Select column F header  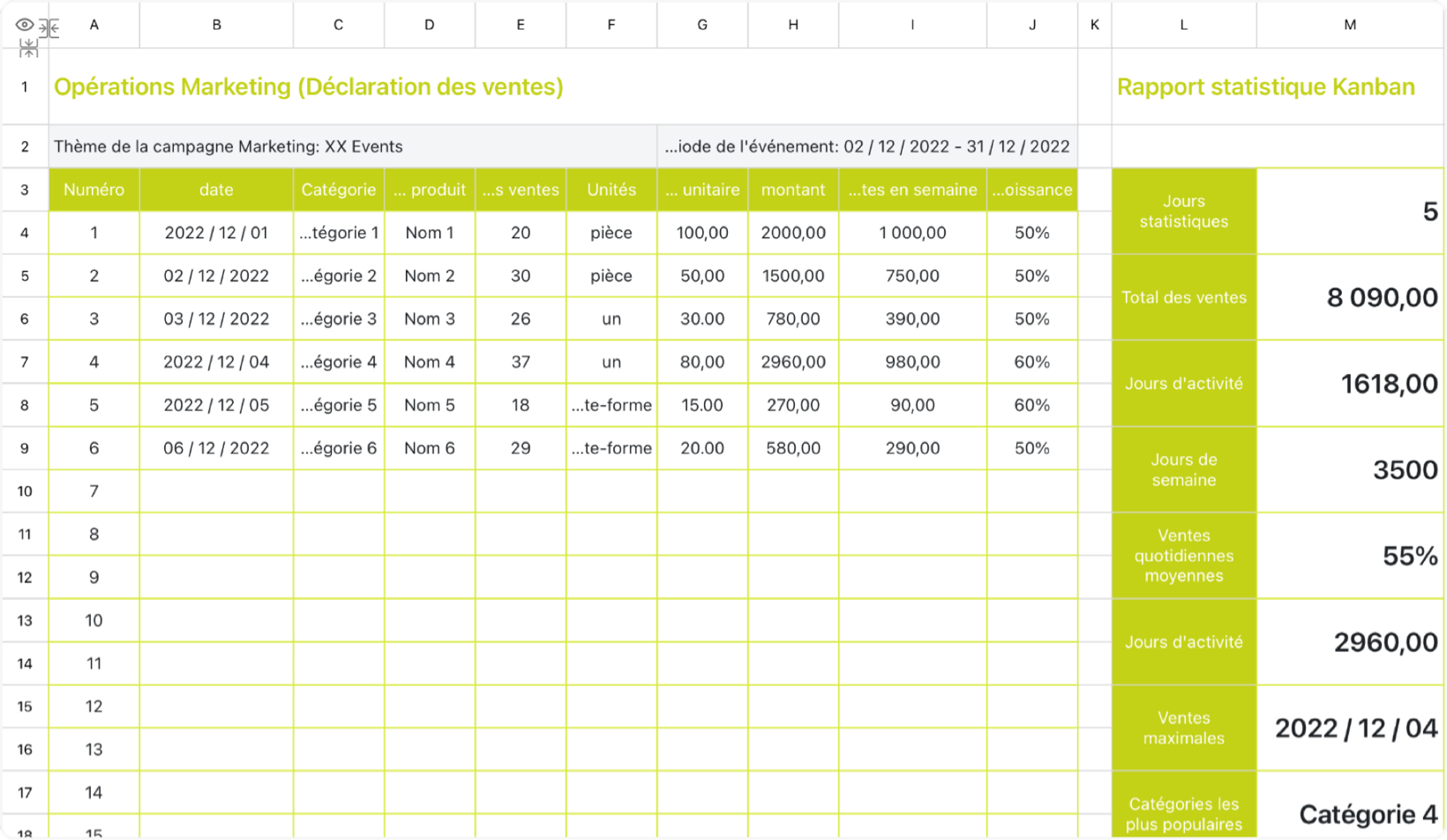tap(611, 25)
